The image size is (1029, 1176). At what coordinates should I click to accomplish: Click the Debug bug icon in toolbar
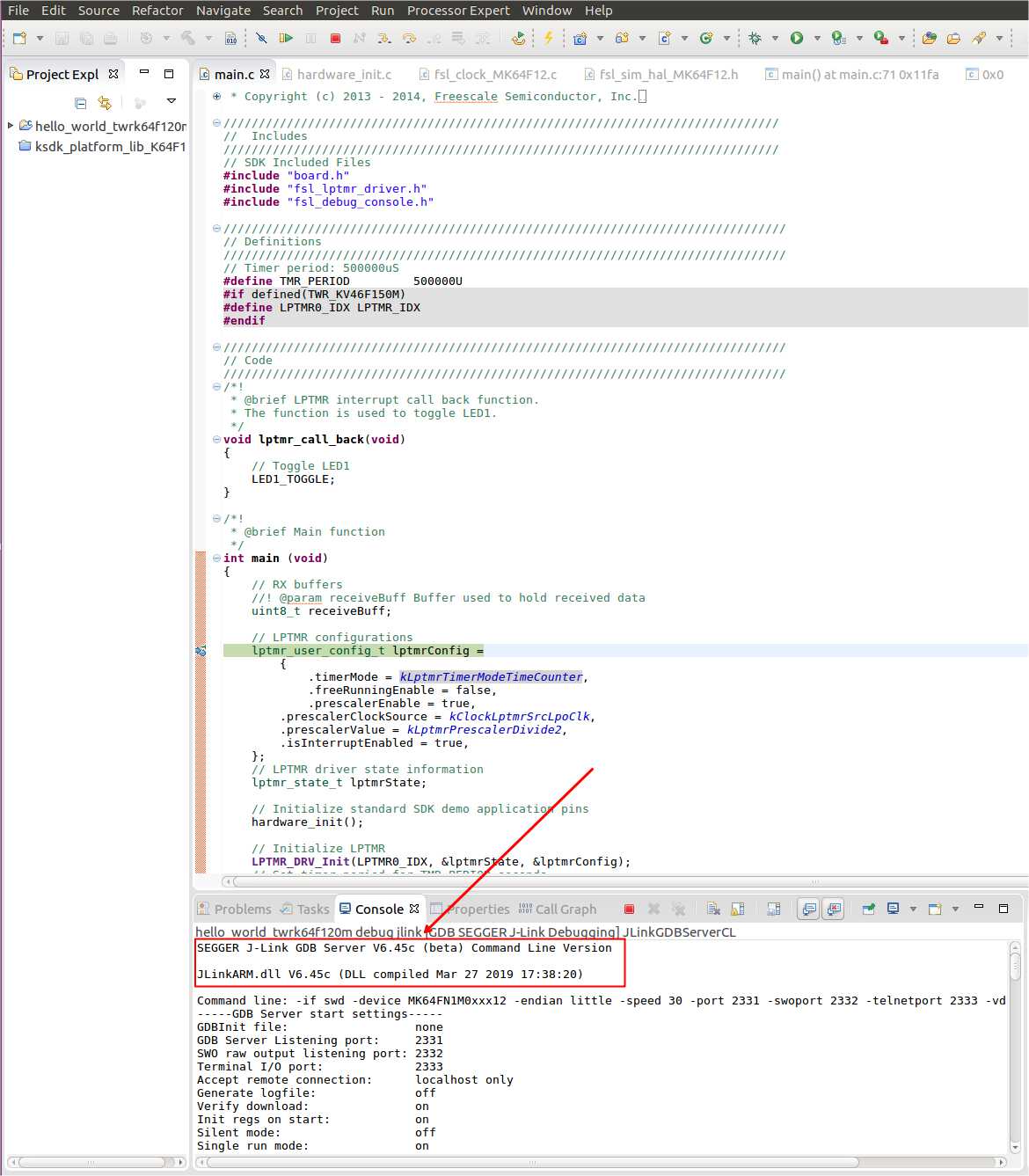(755, 39)
